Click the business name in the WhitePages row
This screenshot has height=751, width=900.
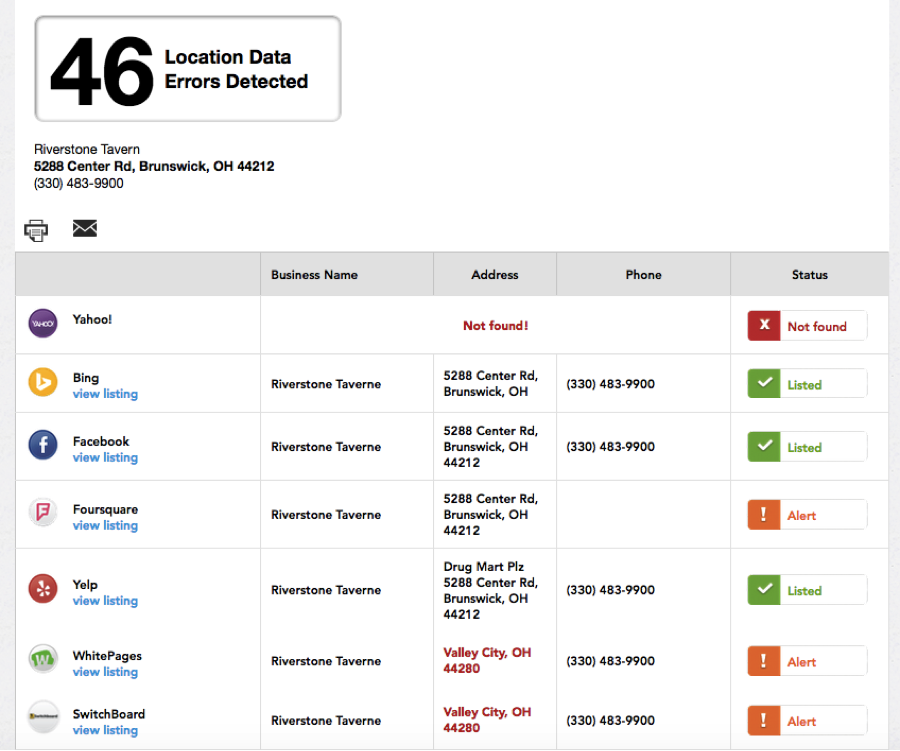click(326, 661)
